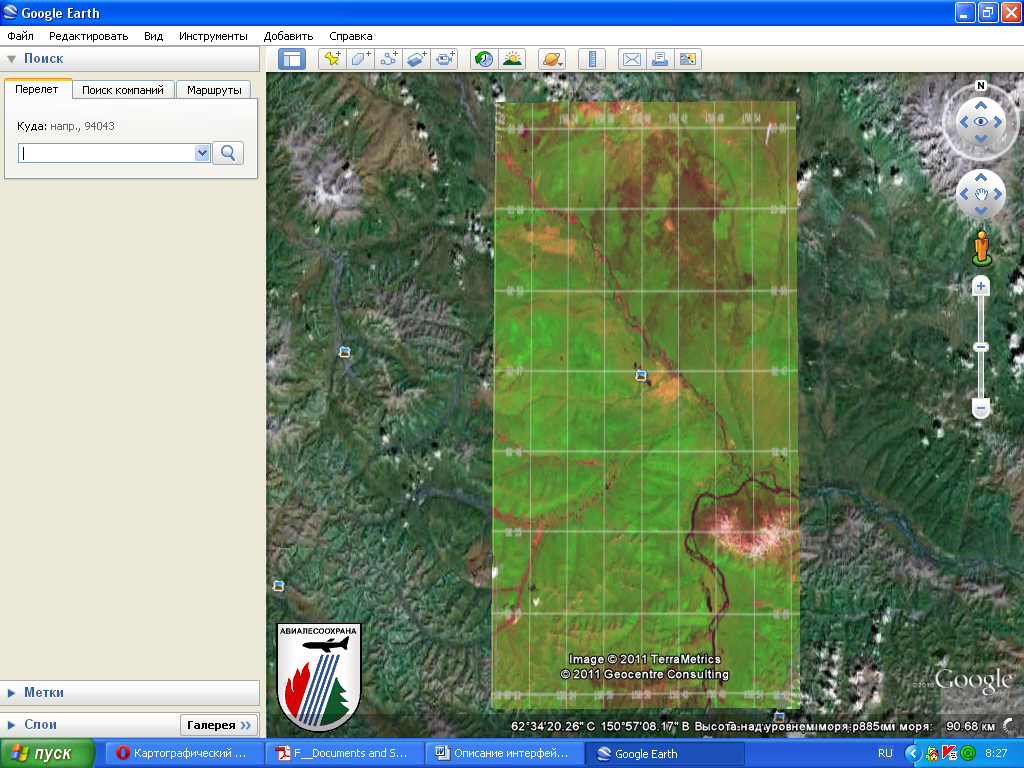Toggle the sidebar panel visibility

click(x=291, y=58)
